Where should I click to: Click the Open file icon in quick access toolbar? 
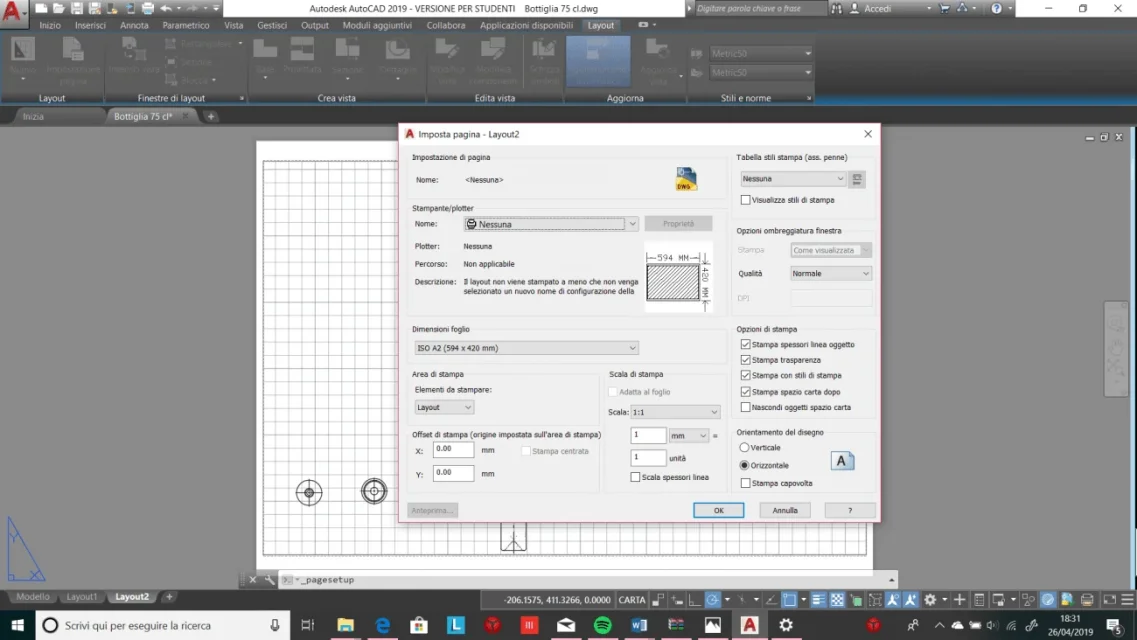coord(59,9)
